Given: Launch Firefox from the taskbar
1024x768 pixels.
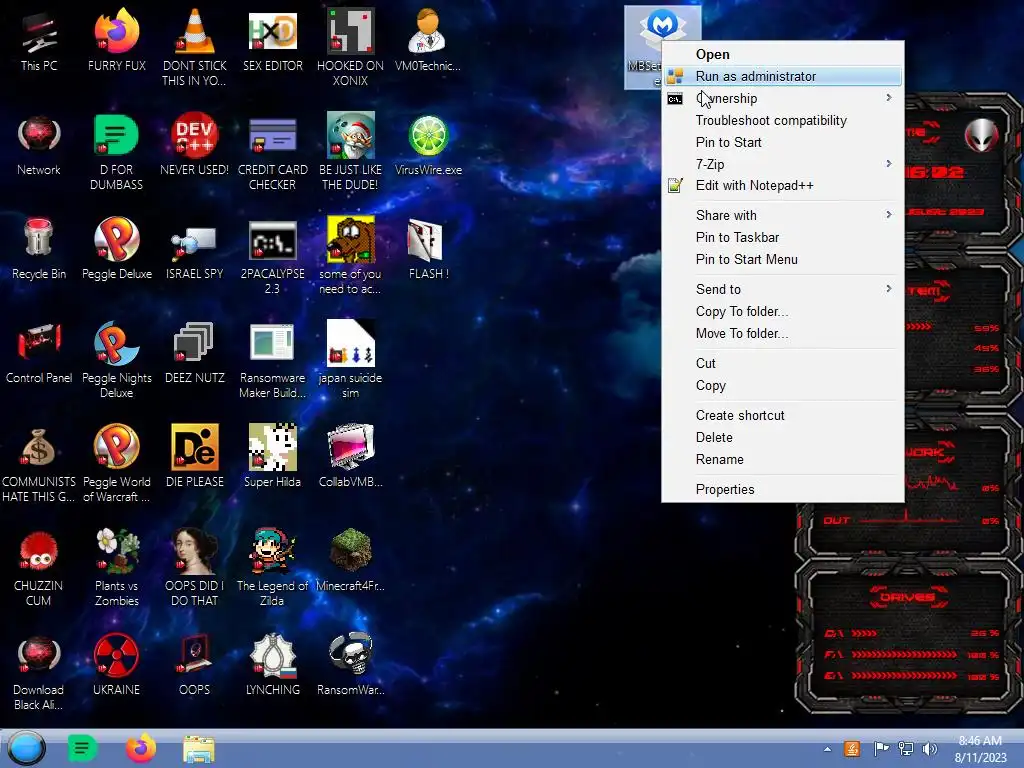Looking at the screenshot, I should coord(140,748).
